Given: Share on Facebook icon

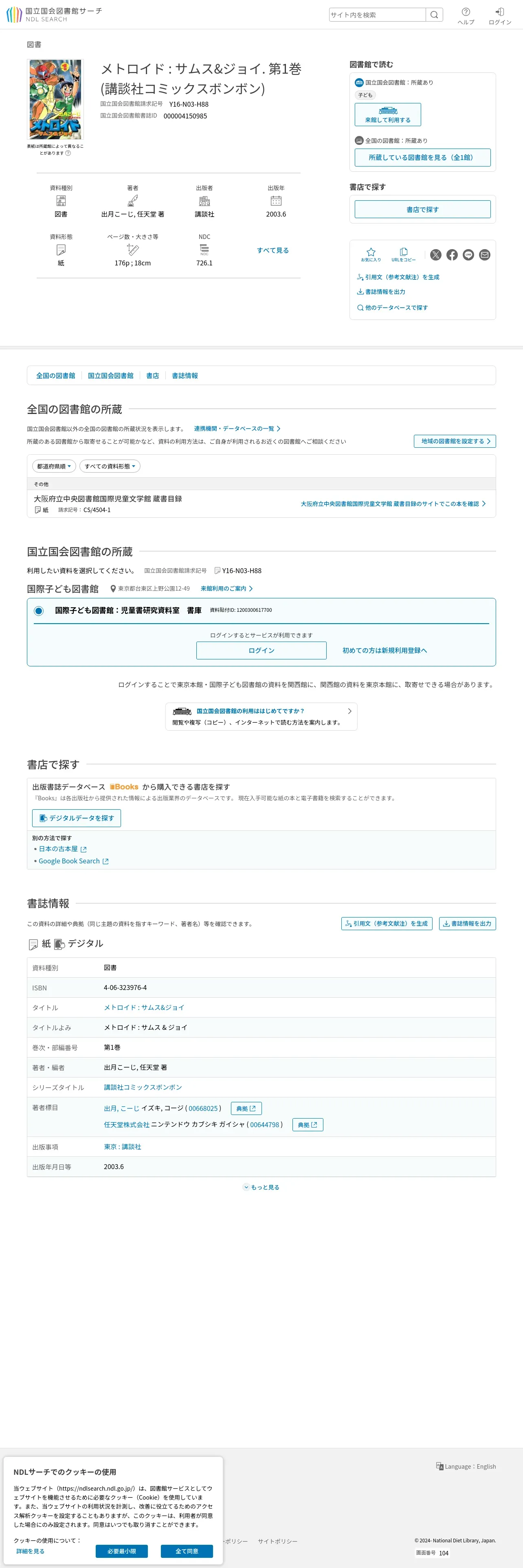Looking at the screenshot, I should (452, 255).
